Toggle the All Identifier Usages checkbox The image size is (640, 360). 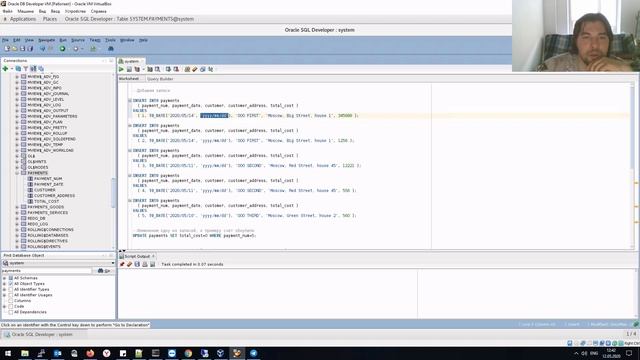[11, 295]
